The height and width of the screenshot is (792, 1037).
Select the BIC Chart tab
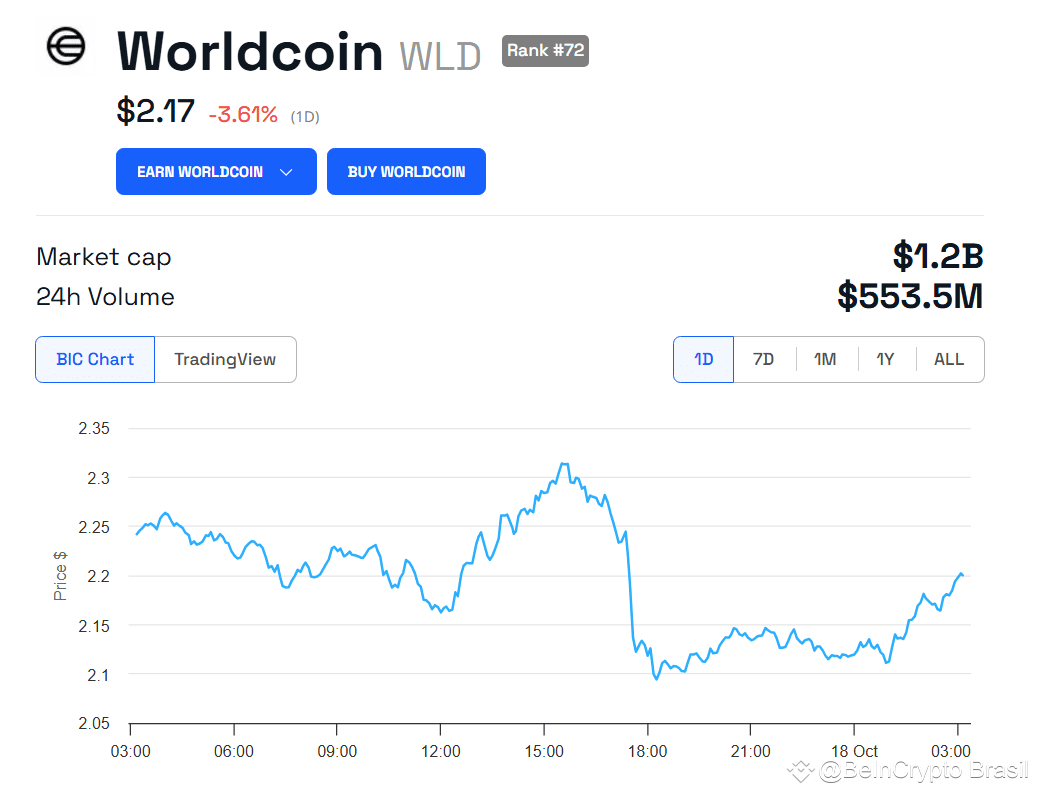pos(95,359)
